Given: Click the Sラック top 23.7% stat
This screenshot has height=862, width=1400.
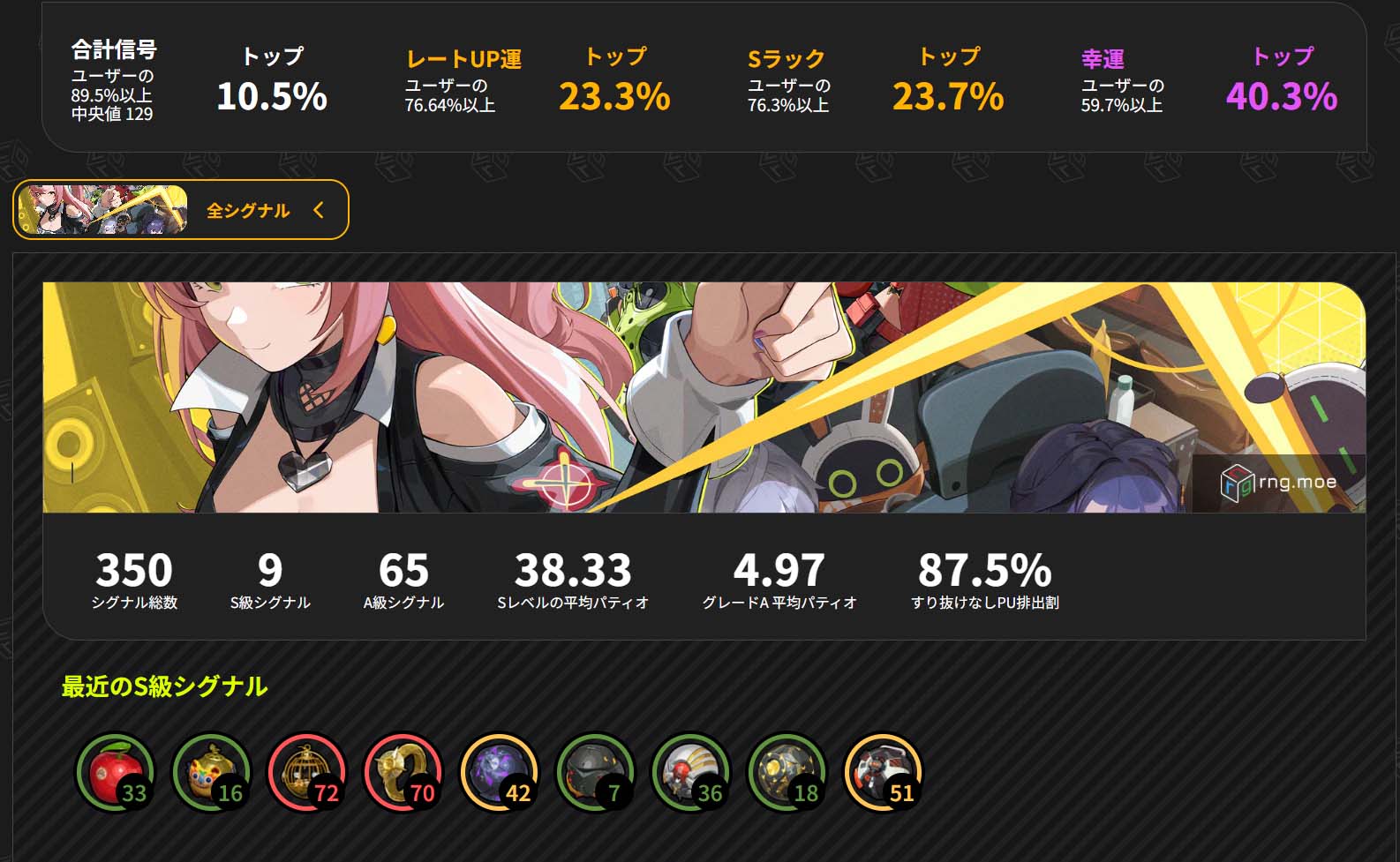Looking at the screenshot, I should 948,81.
